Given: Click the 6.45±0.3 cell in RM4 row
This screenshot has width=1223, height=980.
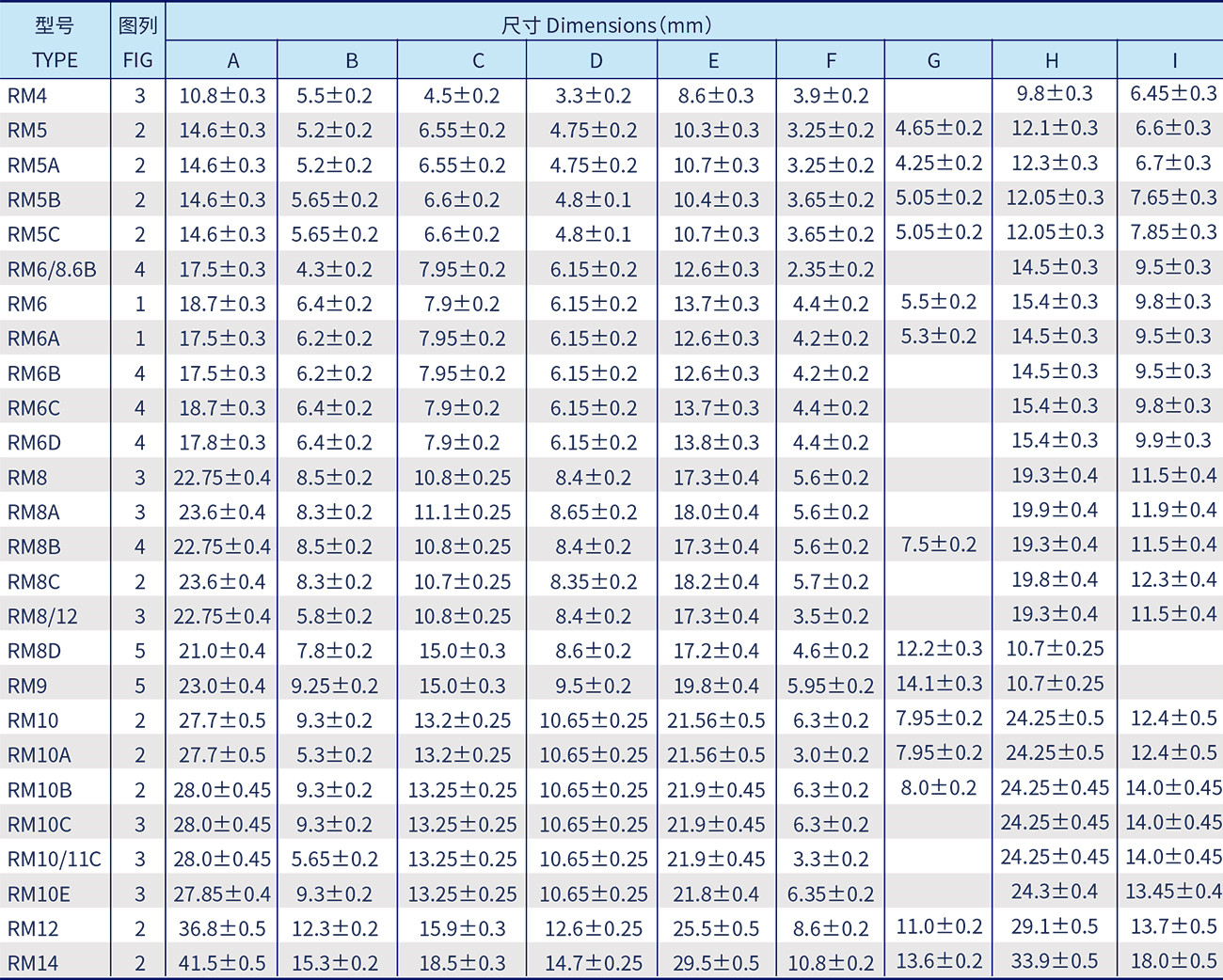Looking at the screenshot, I should pyautogui.click(x=1173, y=94).
